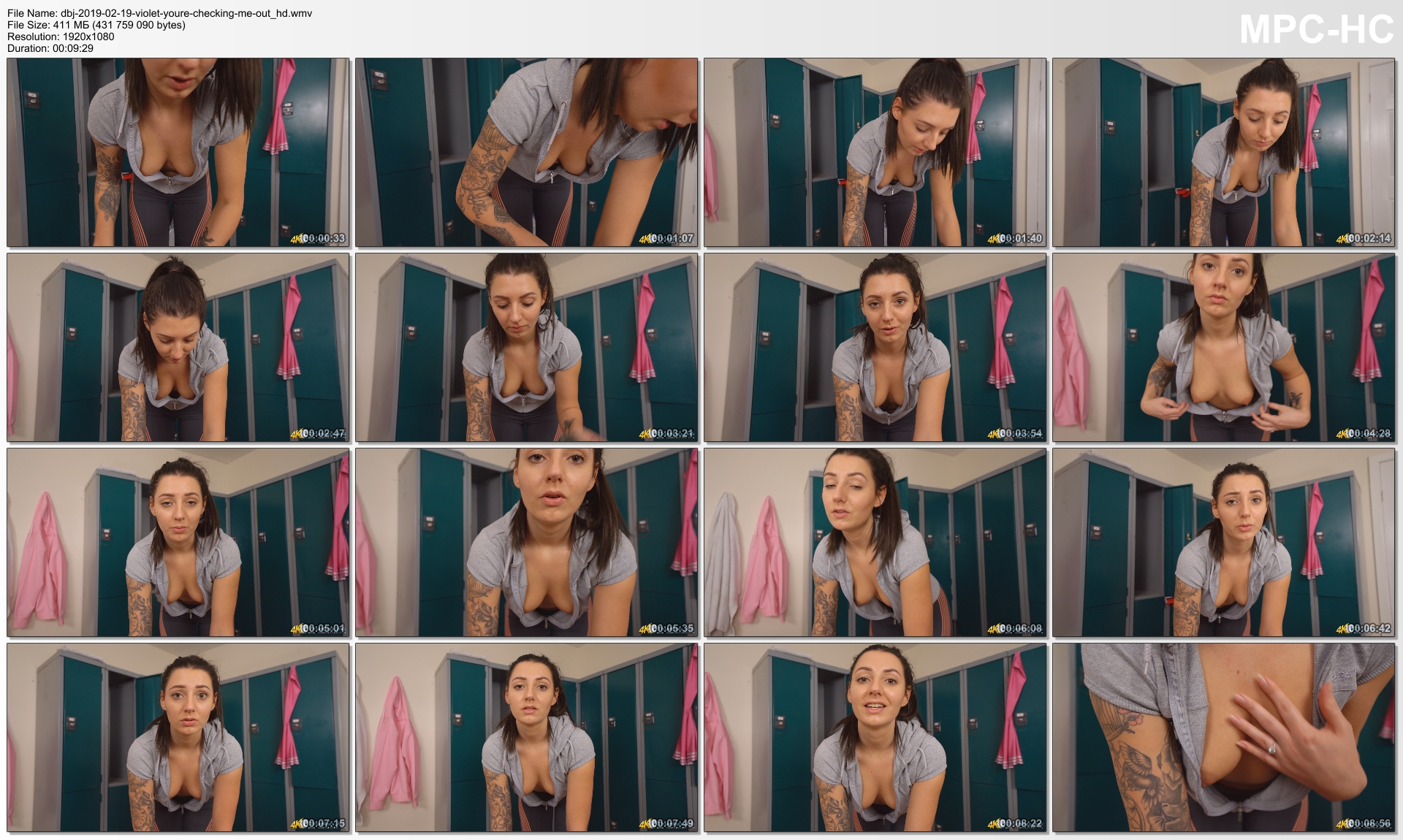1403x840 pixels.
Task: Open the 00:02:47 frame thumbnail
Action: (178, 347)
